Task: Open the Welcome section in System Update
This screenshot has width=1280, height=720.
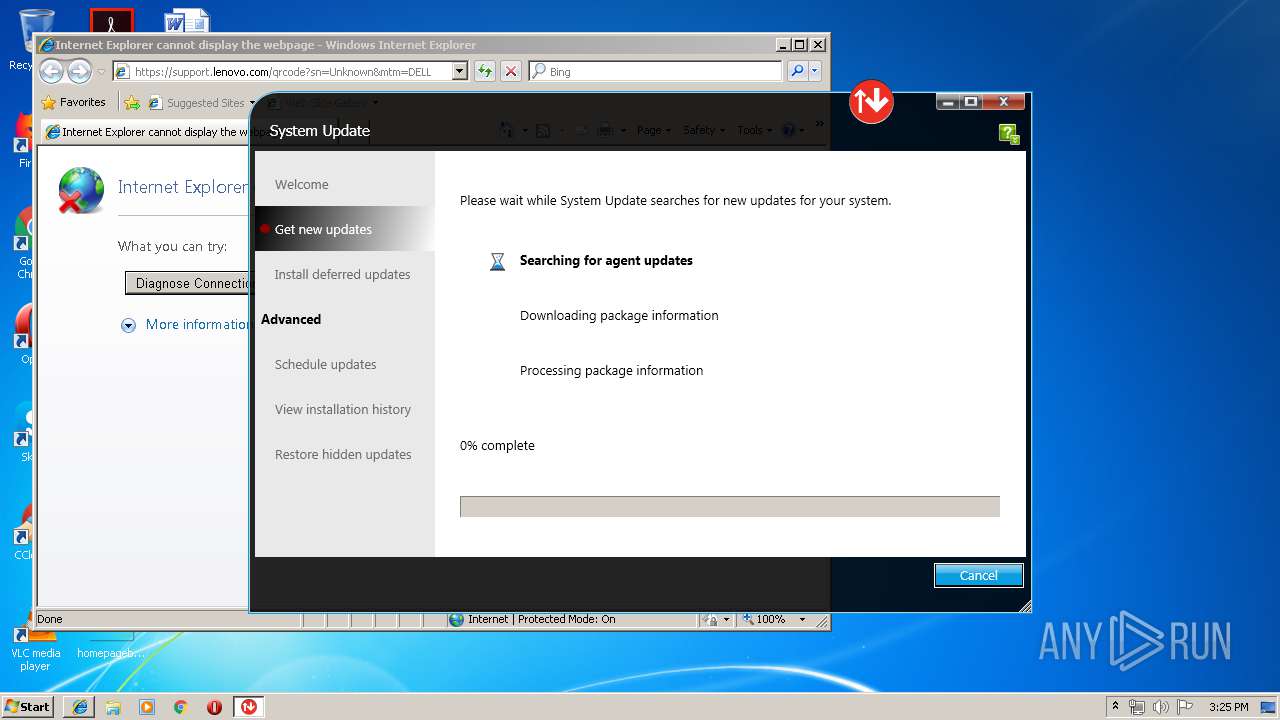Action: pyautogui.click(x=302, y=184)
